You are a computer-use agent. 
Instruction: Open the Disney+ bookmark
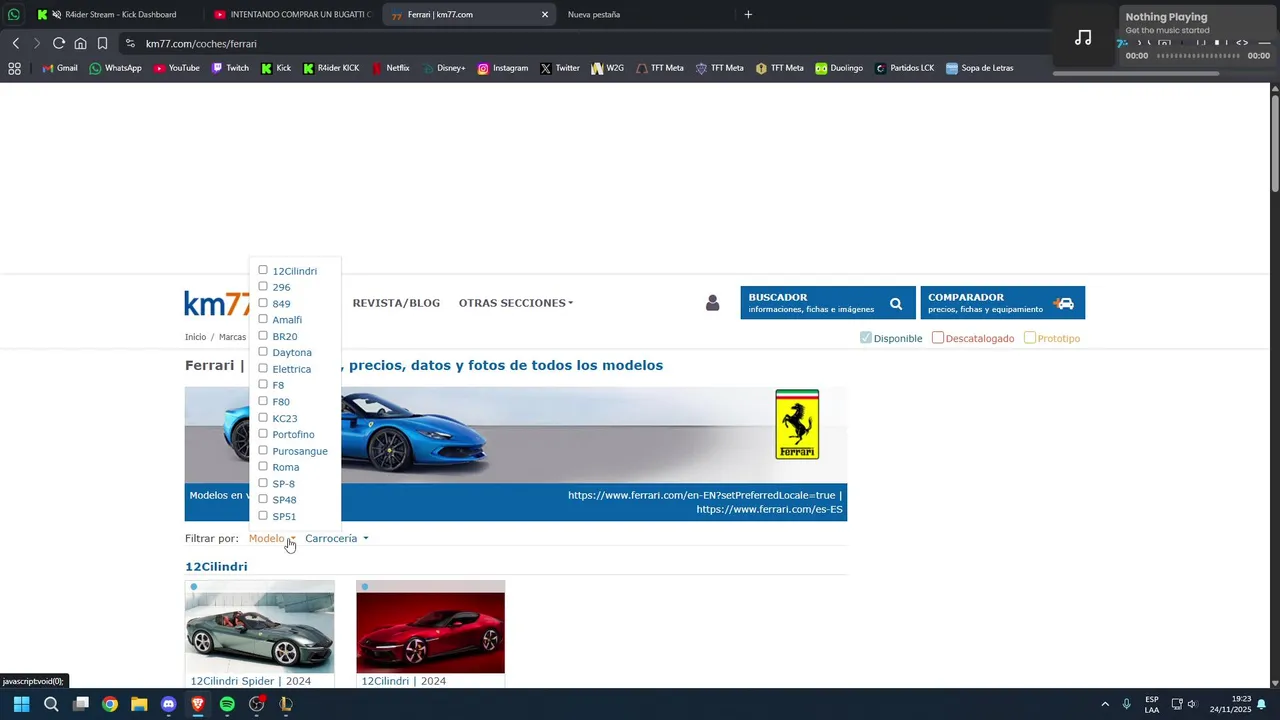[443, 68]
